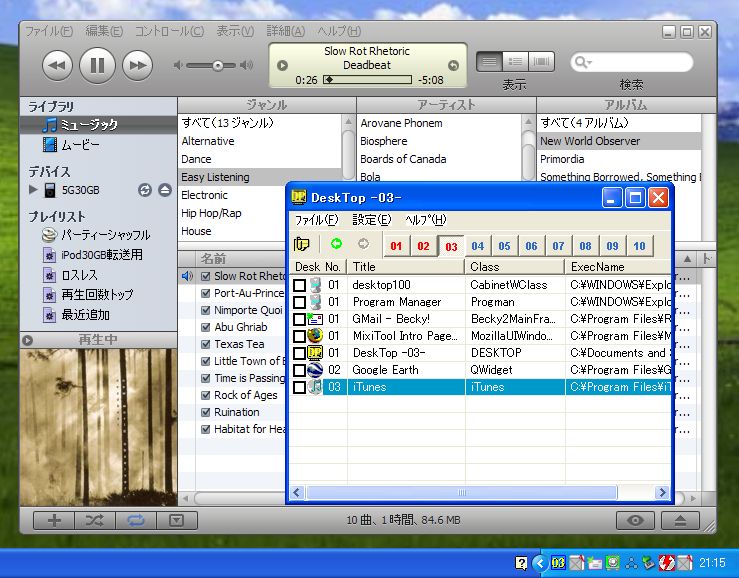This screenshot has height=578, width=739.
Task: Toggle the 再生中 artwork panel arrow
Action: click(x=27, y=340)
